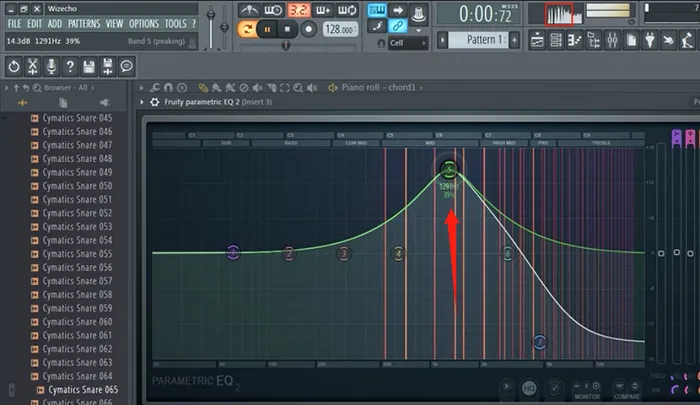Toggle the metronome button

250,10
